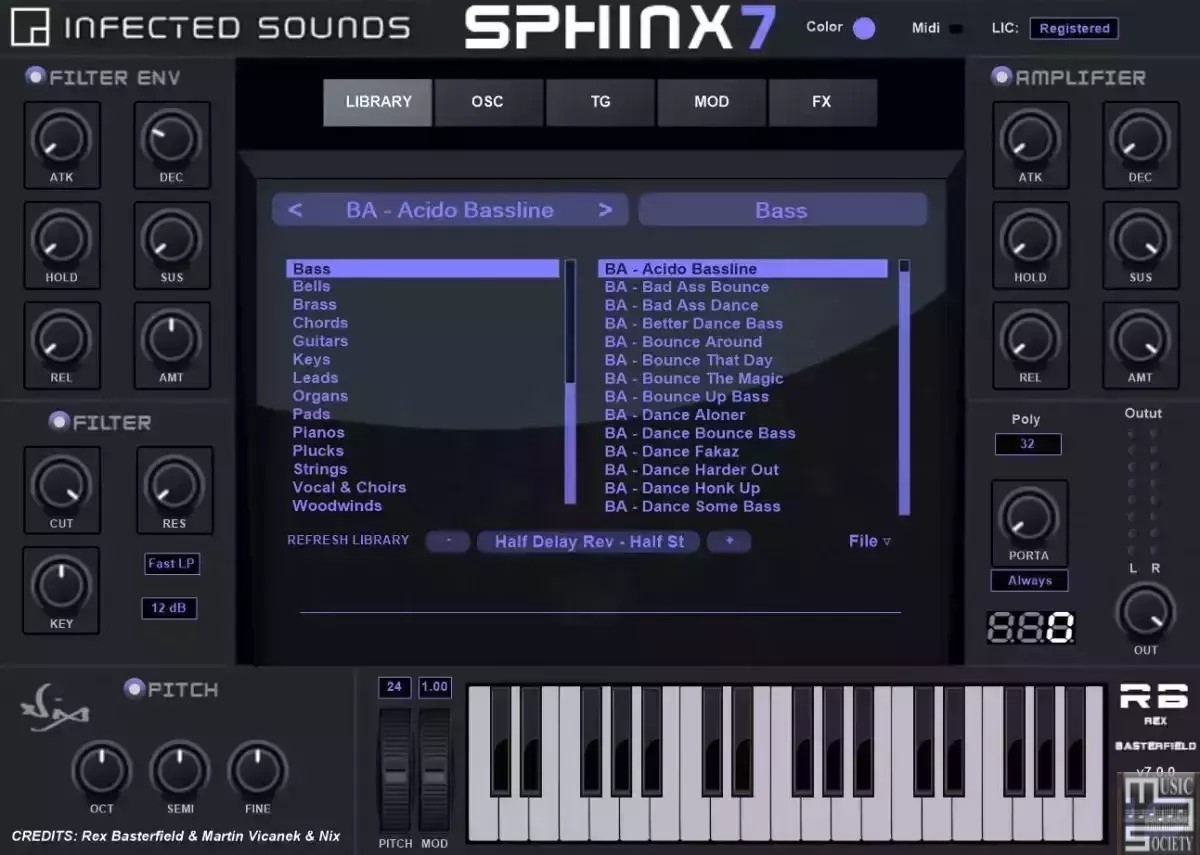
Task: Go to previous preset with < arrow
Action: tap(295, 210)
